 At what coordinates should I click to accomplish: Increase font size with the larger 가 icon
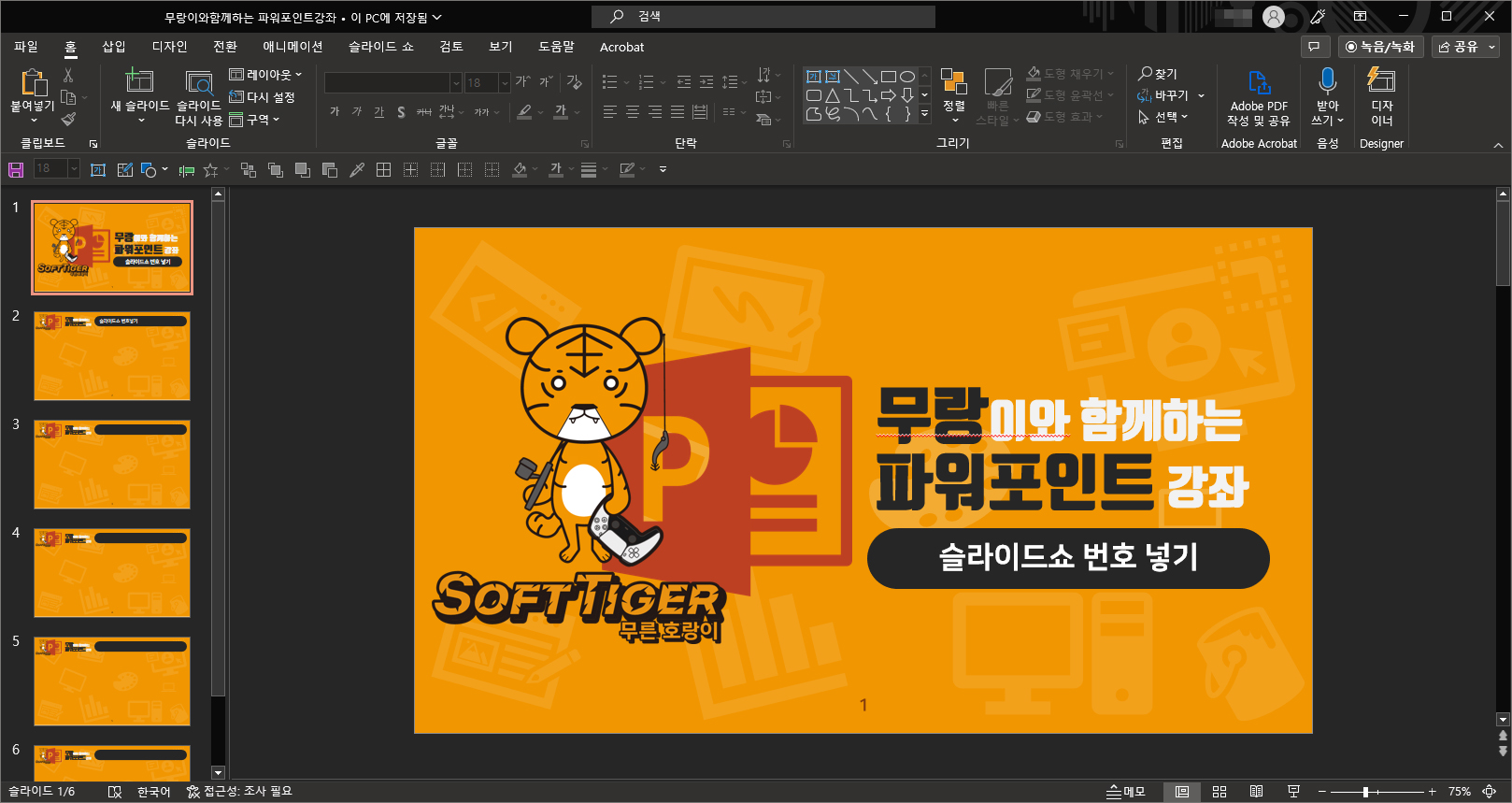522,82
